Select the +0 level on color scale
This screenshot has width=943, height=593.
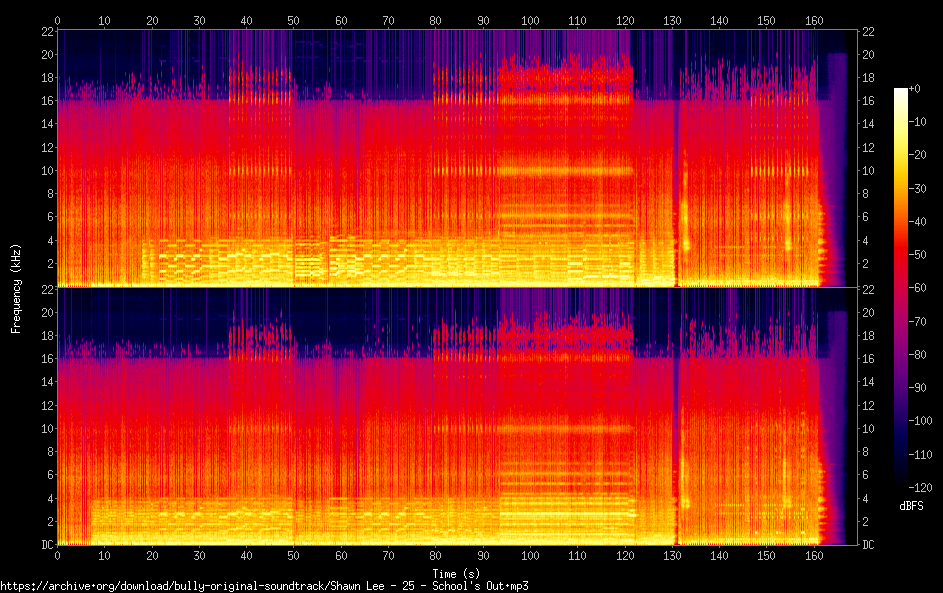point(915,88)
